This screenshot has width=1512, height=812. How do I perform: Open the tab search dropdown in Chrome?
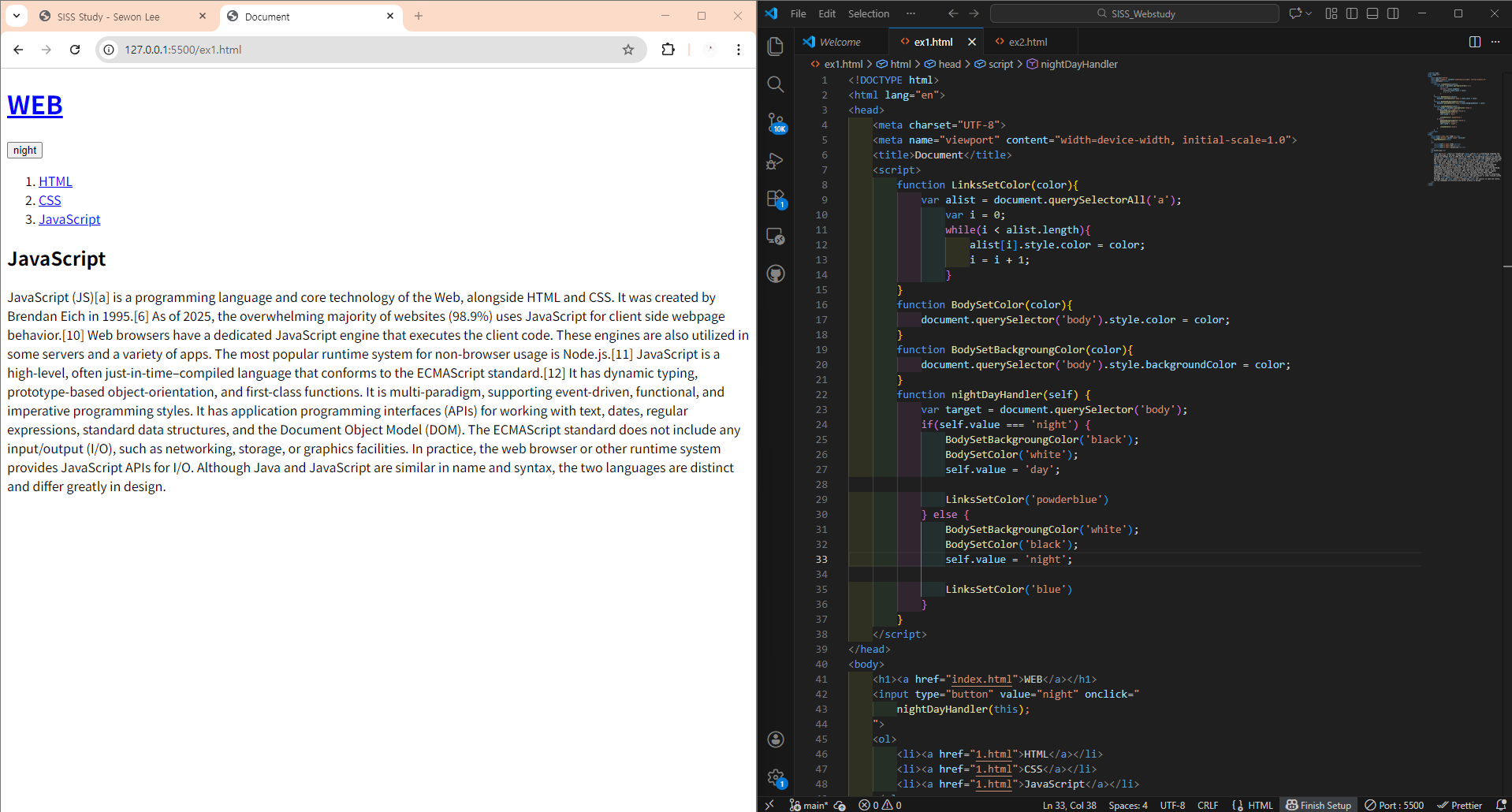tap(17, 16)
